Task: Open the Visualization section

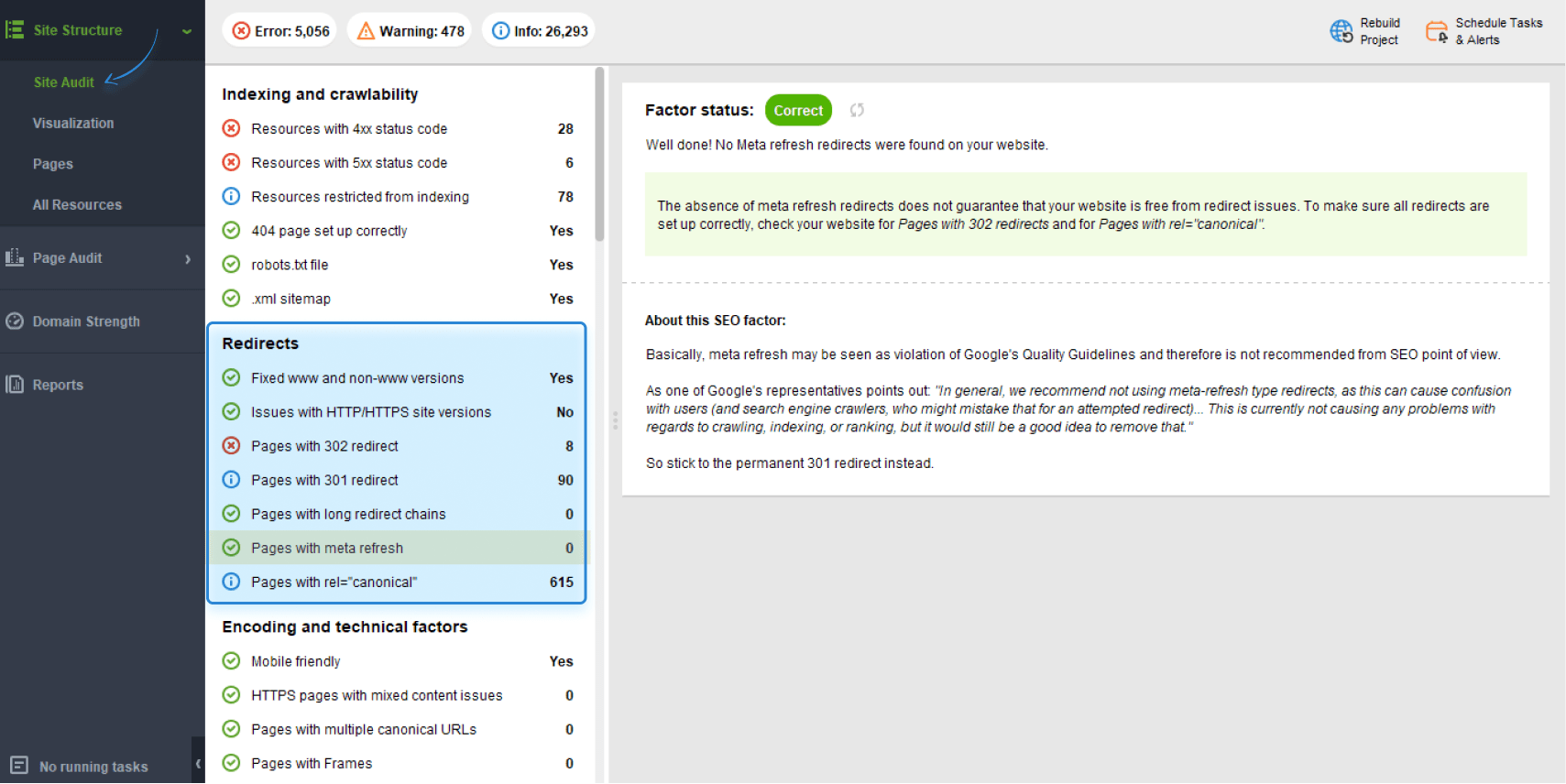Action: tap(73, 124)
